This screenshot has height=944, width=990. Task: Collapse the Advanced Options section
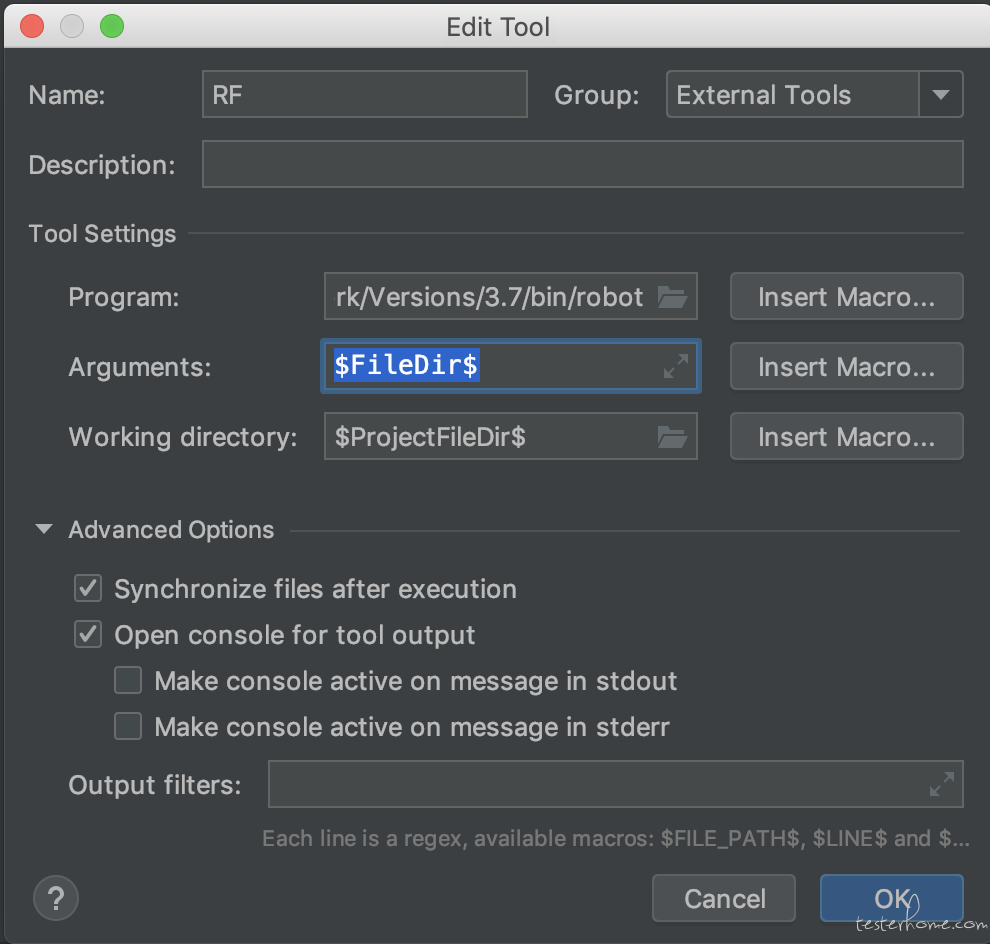click(x=44, y=529)
